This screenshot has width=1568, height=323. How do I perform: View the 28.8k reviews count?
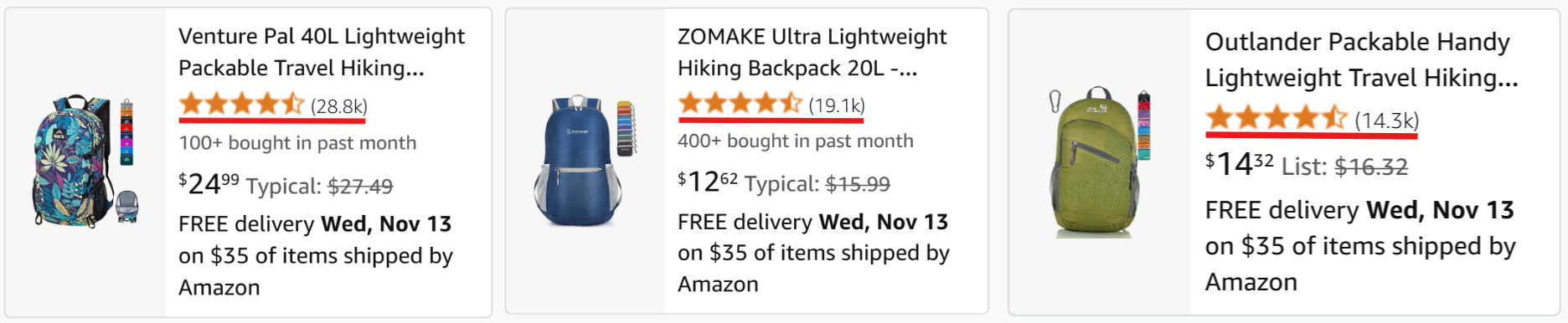(x=339, y=106)
